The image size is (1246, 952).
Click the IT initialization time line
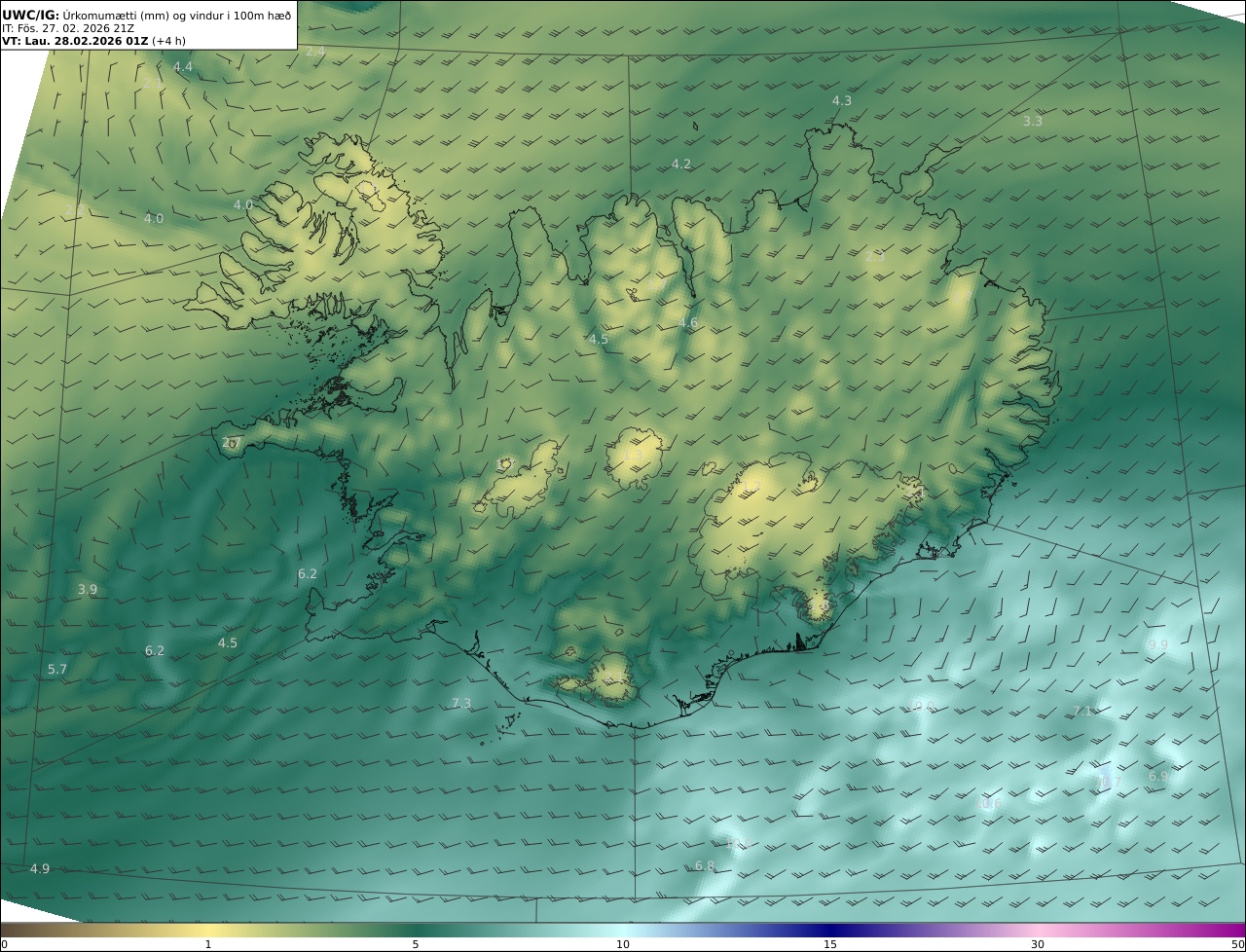(x=68, y=28)
